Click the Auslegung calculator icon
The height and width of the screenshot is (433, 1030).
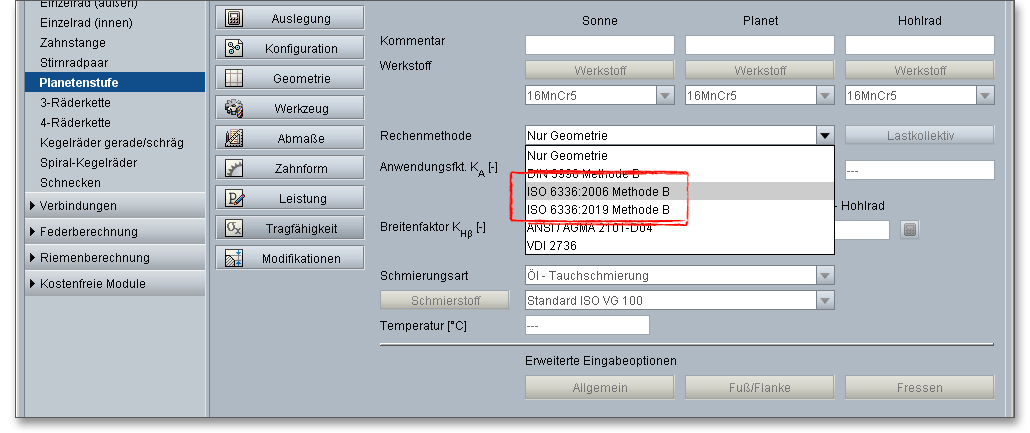[x=234, y=18]
